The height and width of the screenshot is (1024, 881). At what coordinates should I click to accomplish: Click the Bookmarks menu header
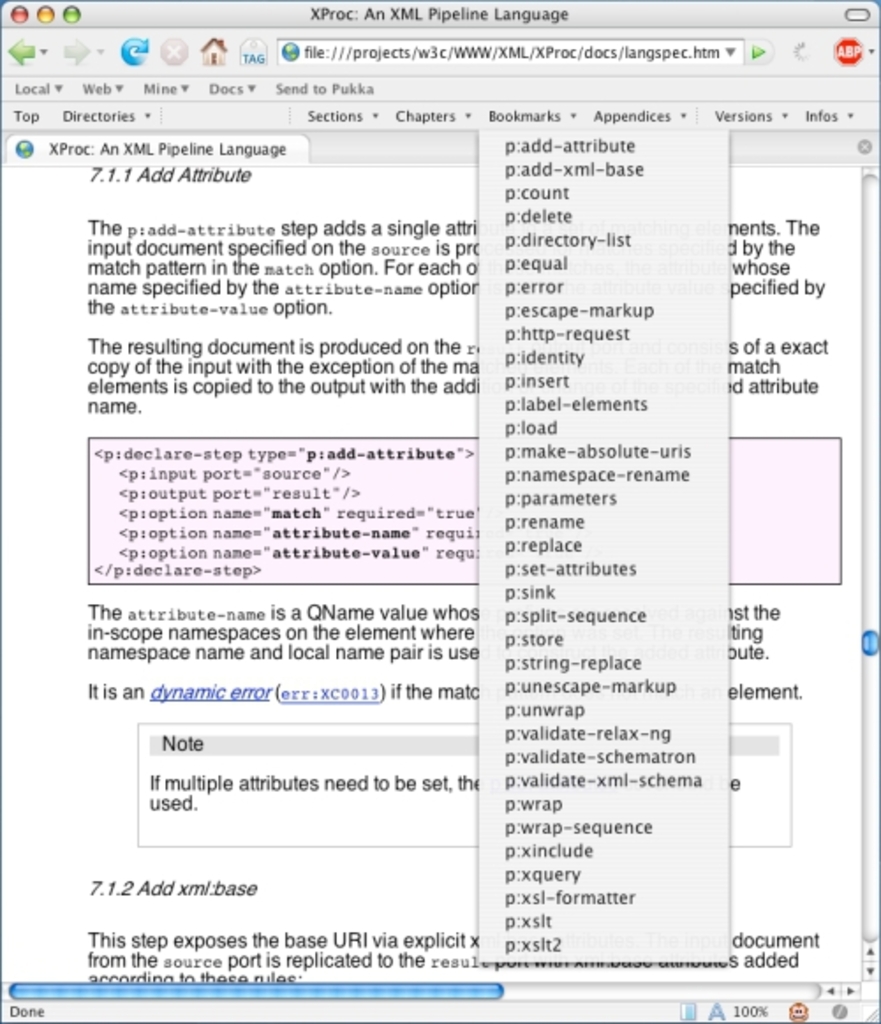(x=532, y=116)
